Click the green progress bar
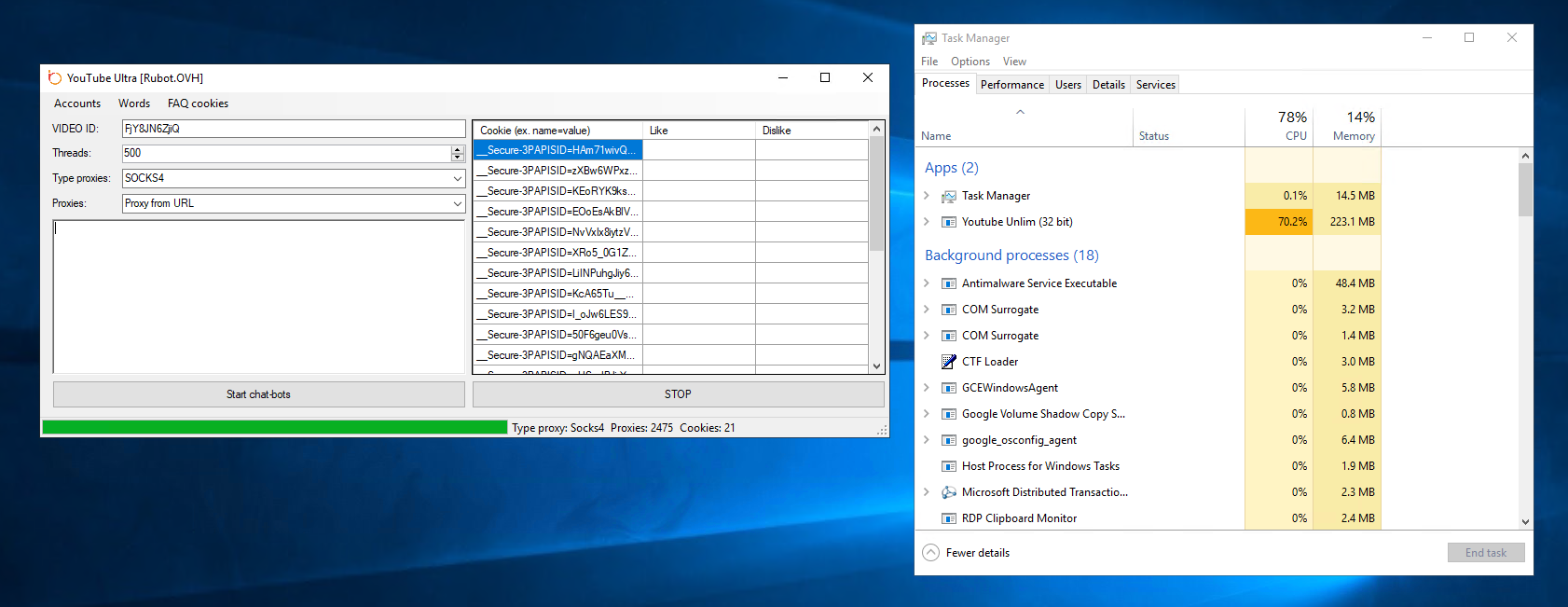The height and width of the screenshot is (607, 1568). [x=274, y=427]
